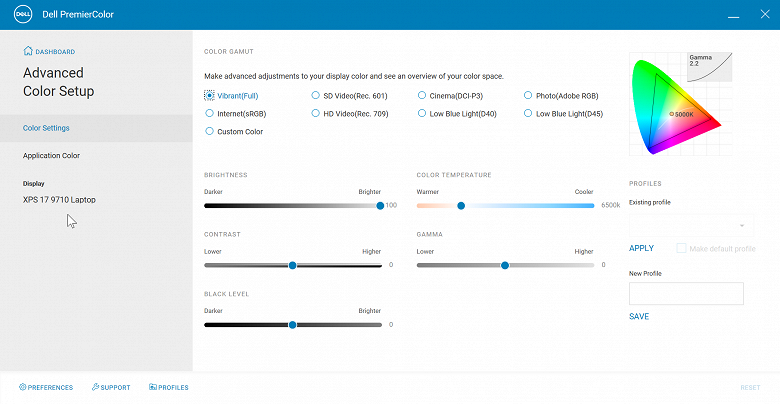Click the New Profile name field

tap(686, 293)
